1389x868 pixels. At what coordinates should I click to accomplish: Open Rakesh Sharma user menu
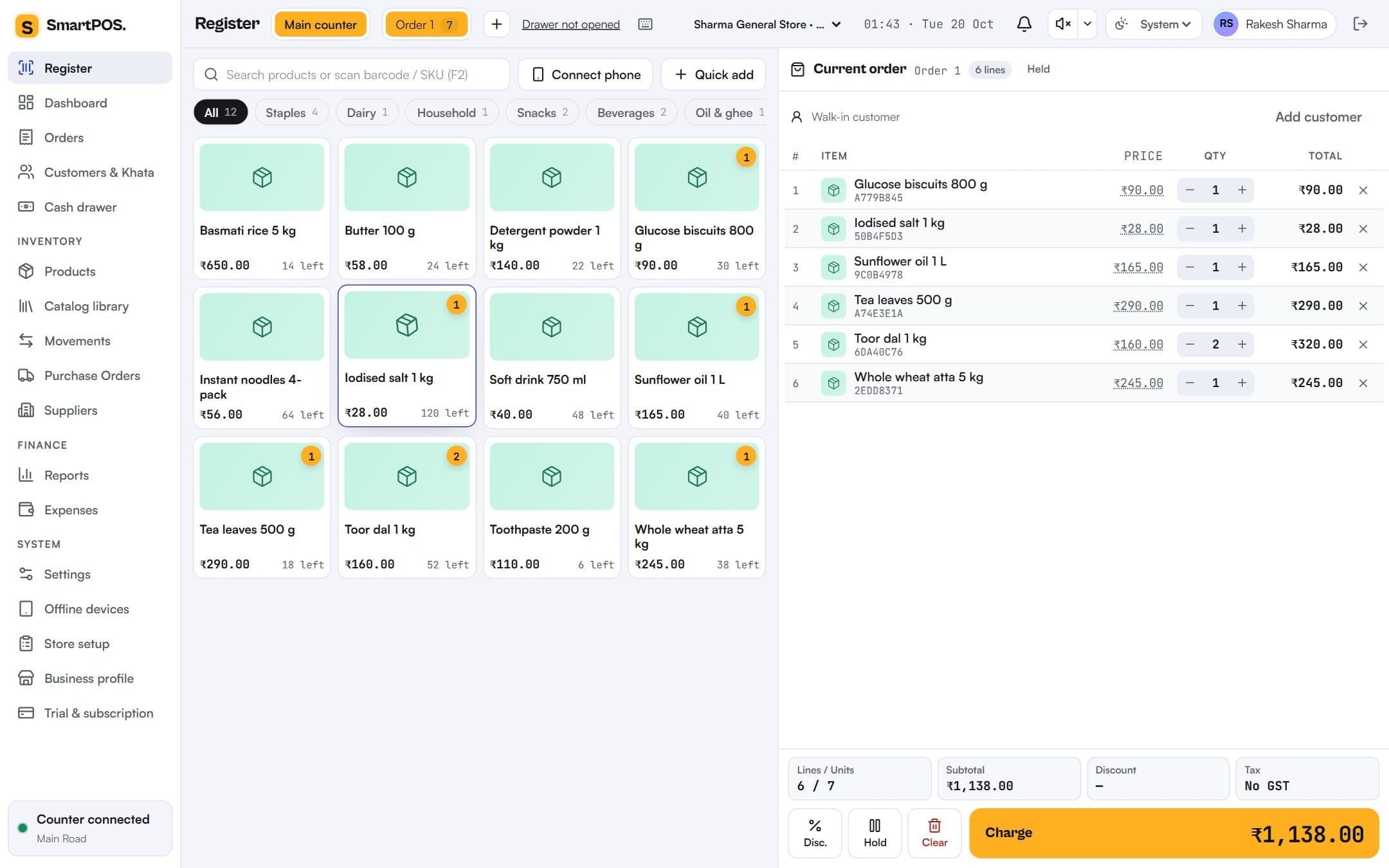point(1274,24)
